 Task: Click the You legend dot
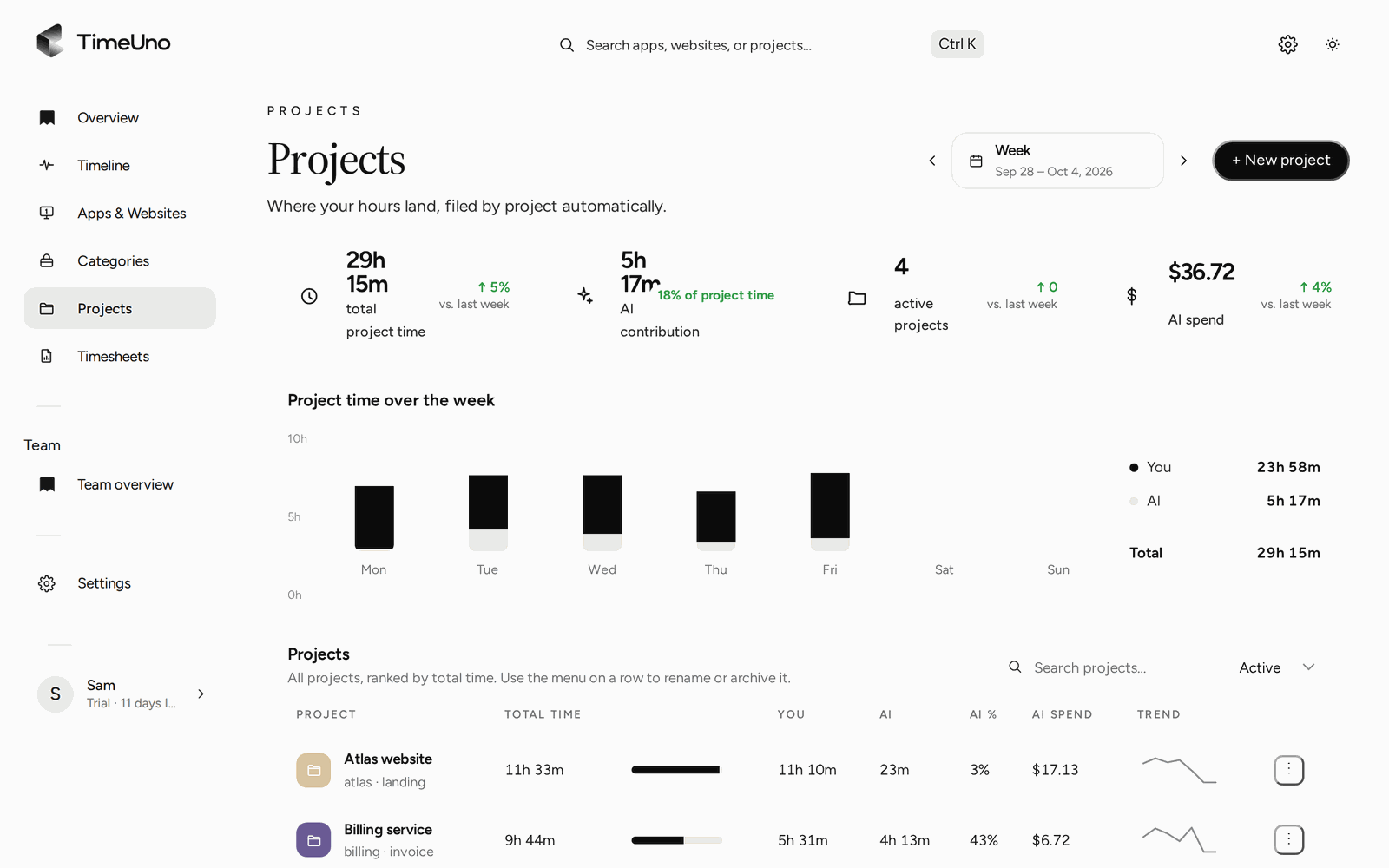click(1134, 467)
